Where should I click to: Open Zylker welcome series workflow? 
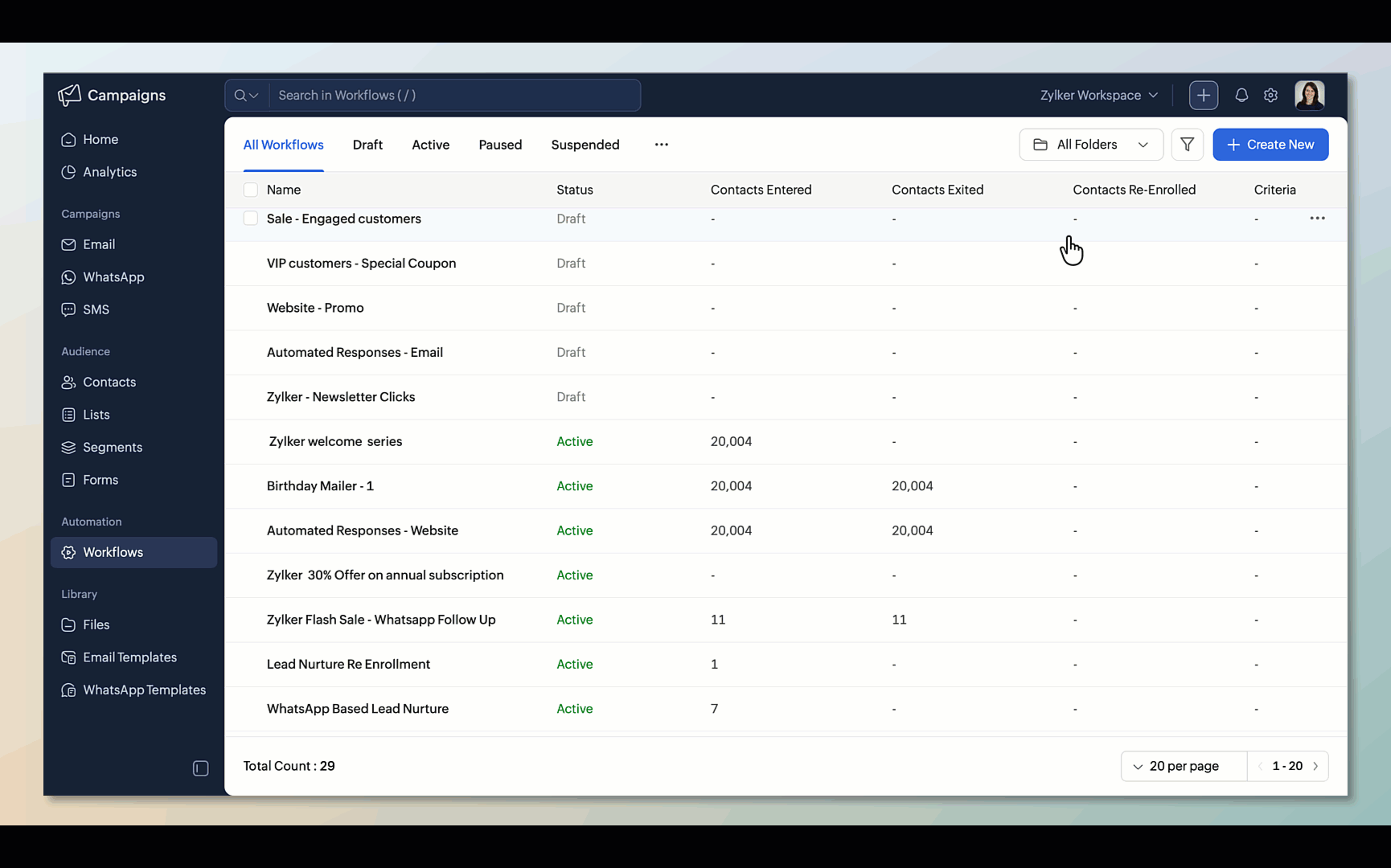[335, 441]
